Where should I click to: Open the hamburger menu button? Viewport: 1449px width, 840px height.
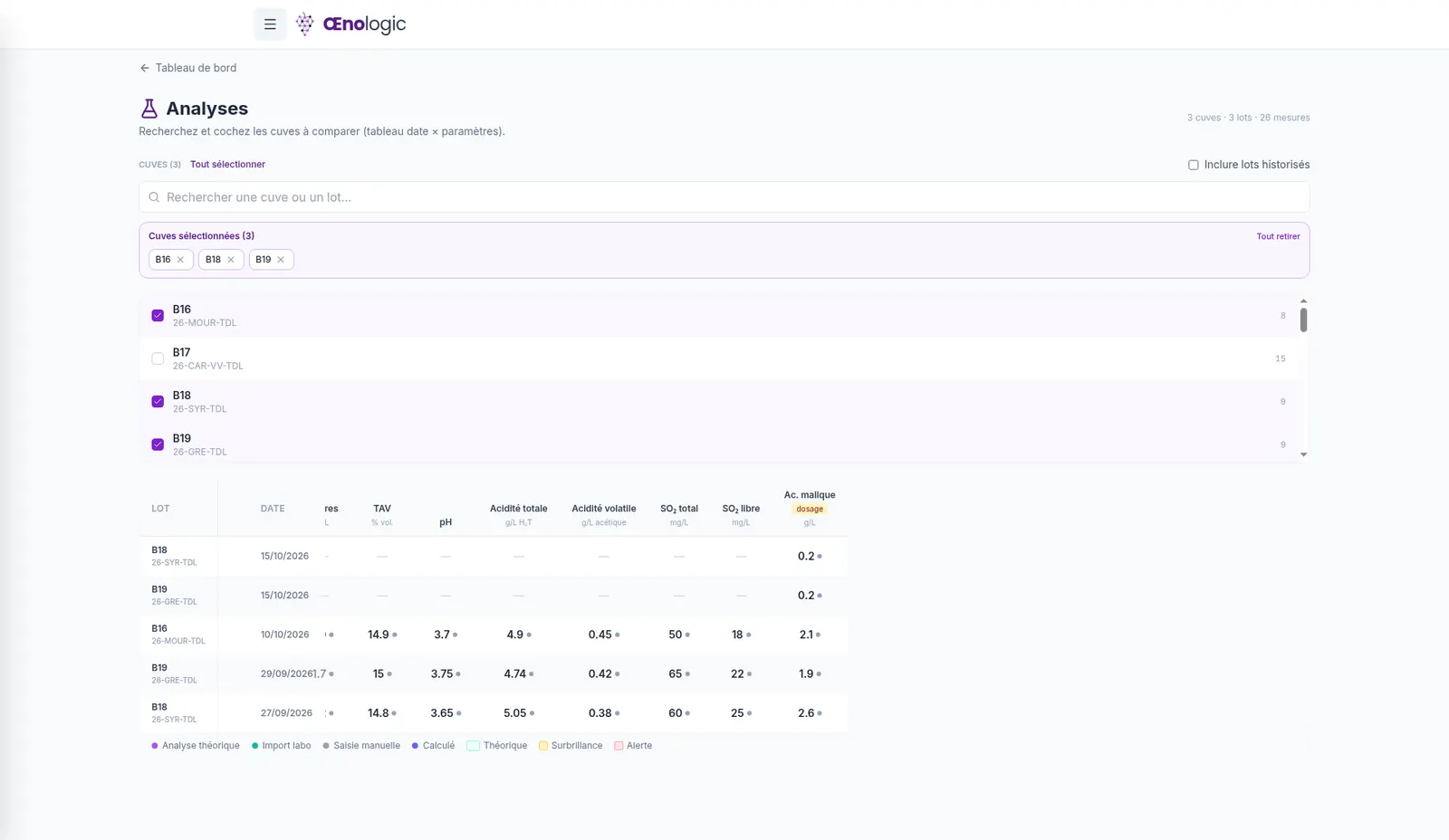[x=270, y=24]
